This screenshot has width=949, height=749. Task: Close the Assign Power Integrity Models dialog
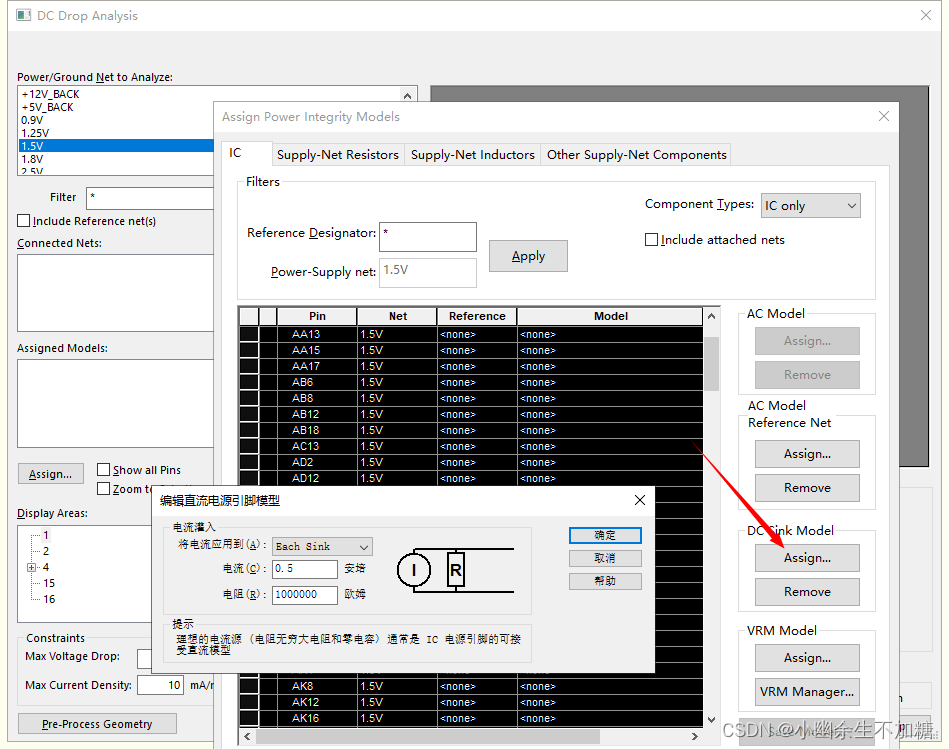point(884,116)
